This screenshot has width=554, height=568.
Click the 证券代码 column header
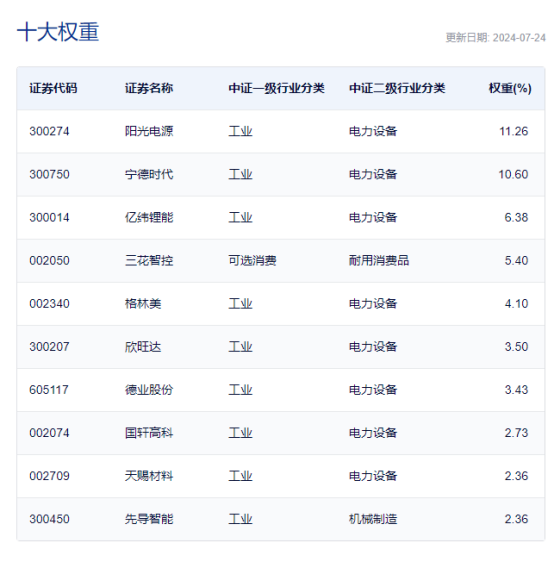(x=53, y=88)
